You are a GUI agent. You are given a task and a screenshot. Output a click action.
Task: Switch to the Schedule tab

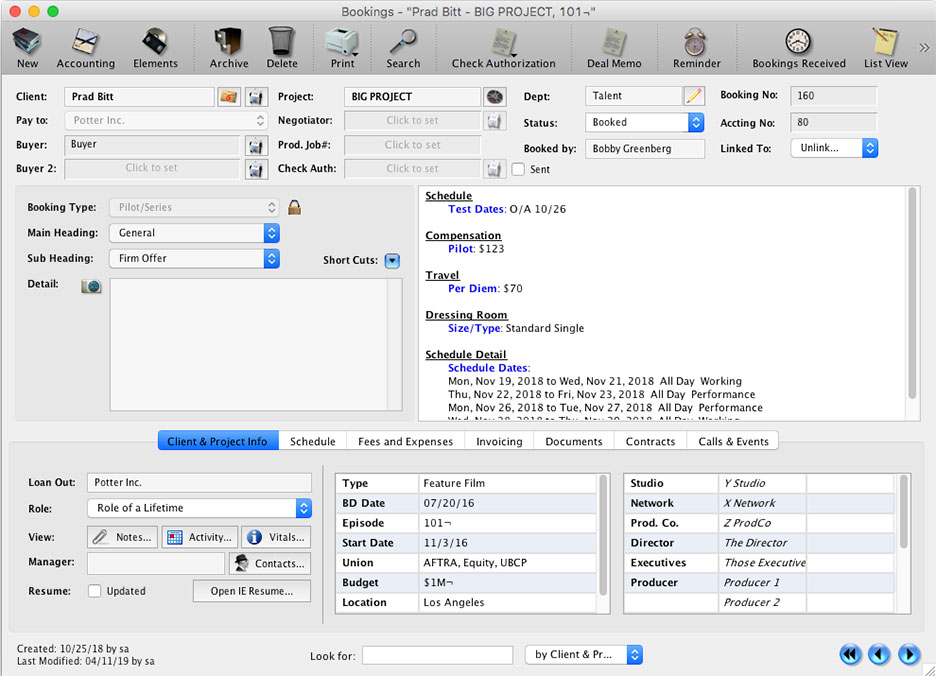coord(312,441)
